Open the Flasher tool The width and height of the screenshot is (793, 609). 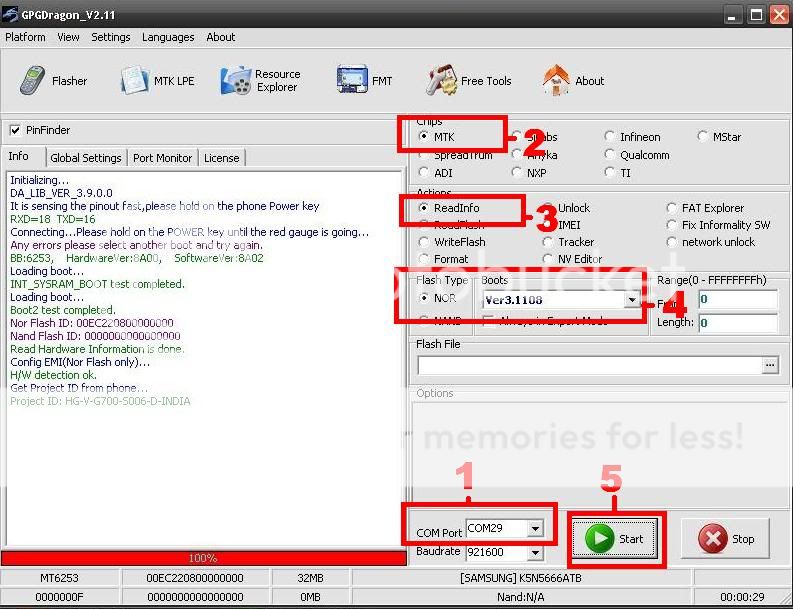tap(54, 81)
